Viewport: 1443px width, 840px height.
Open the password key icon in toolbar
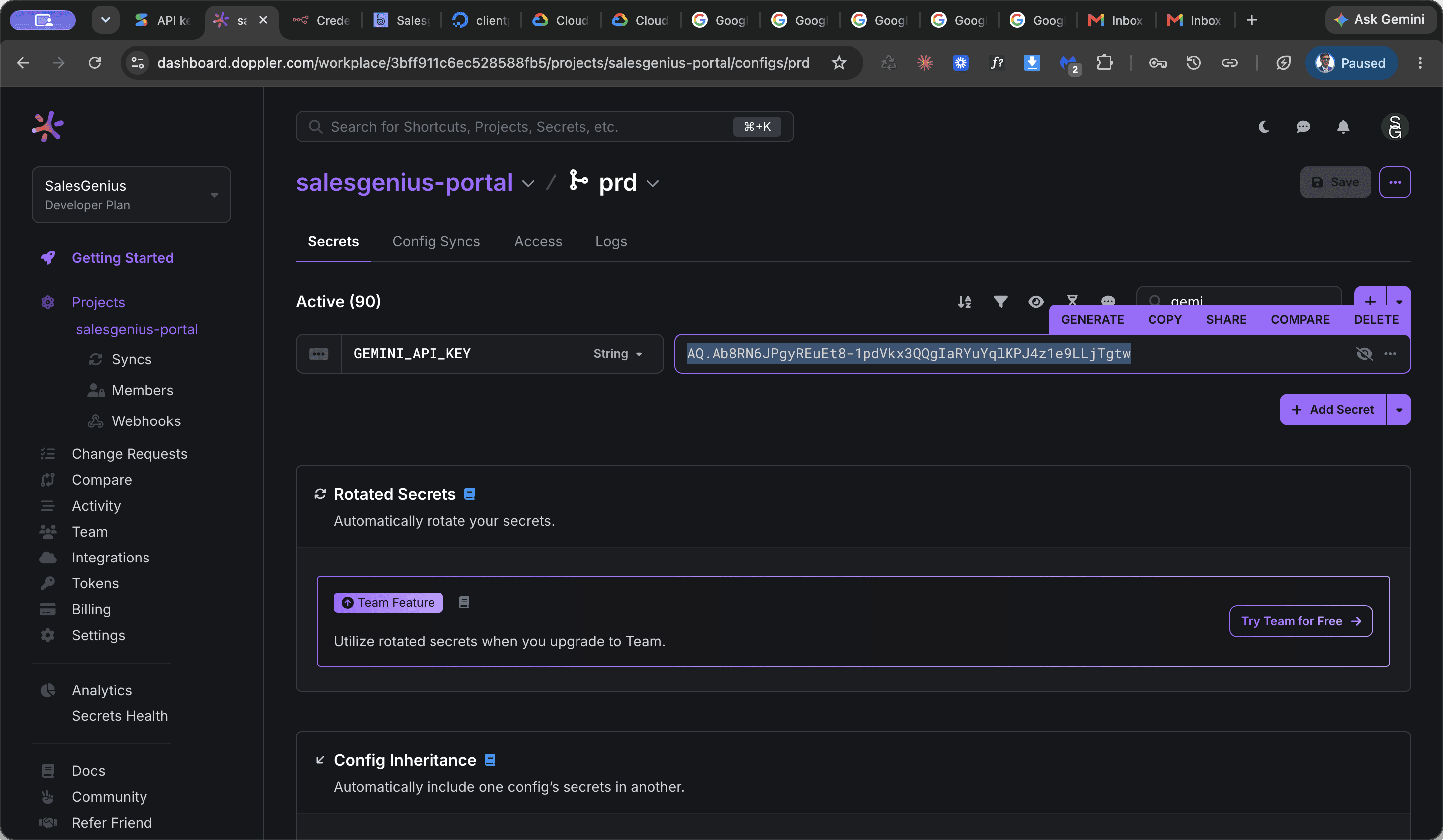pyautogui.click(x=1157, y=62)
